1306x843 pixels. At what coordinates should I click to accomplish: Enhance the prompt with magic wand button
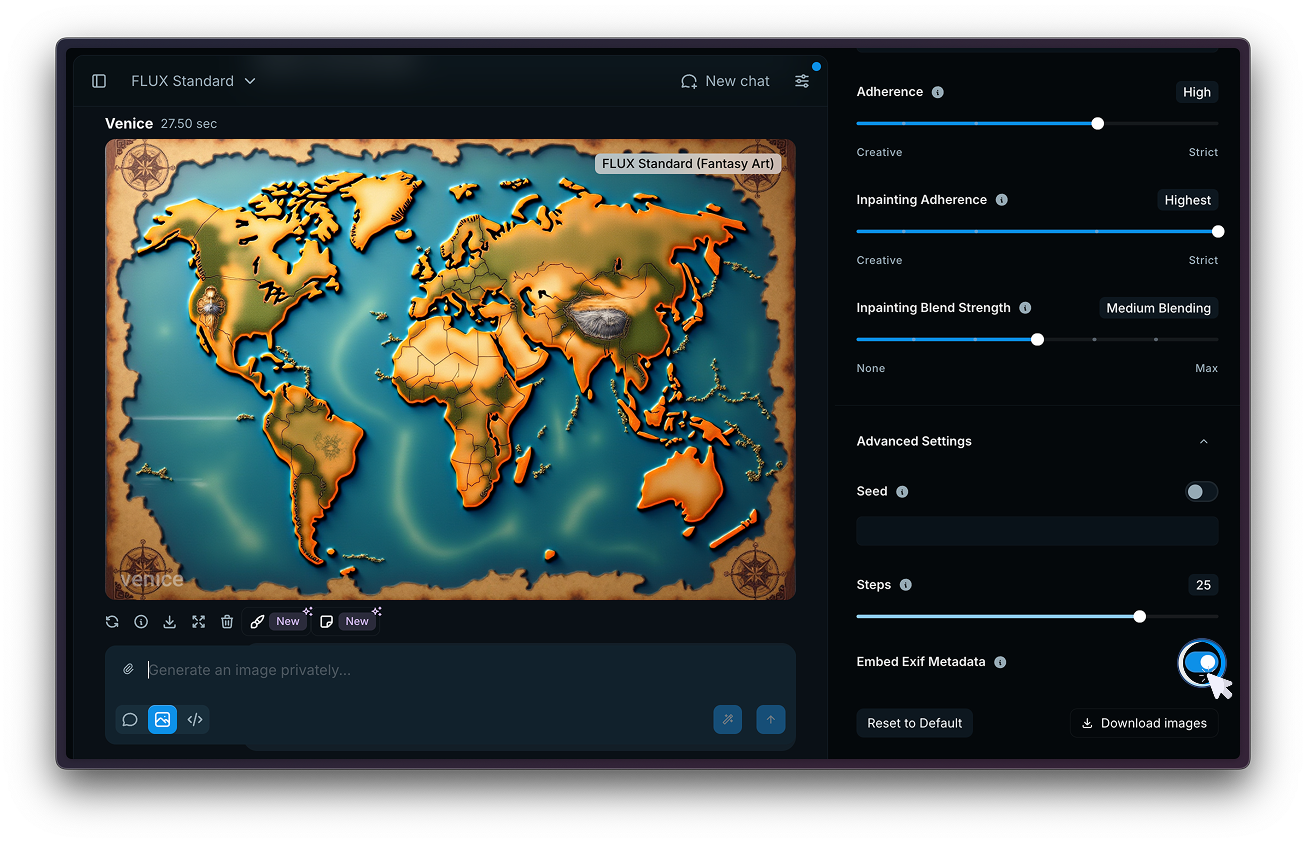pyautogui.click(x=728, y=720)
